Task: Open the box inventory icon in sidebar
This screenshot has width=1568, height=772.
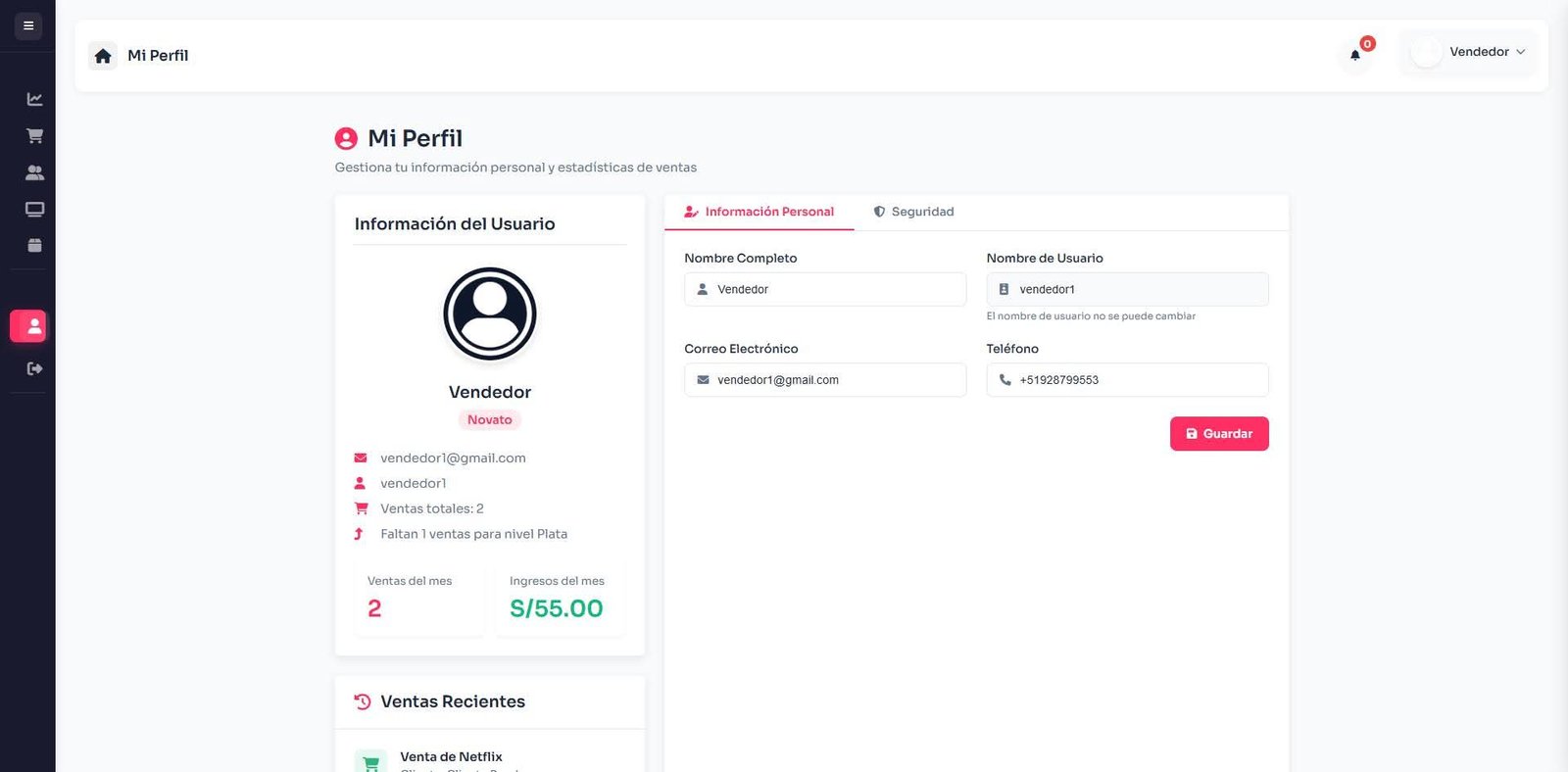Action: tap(34, 245)
